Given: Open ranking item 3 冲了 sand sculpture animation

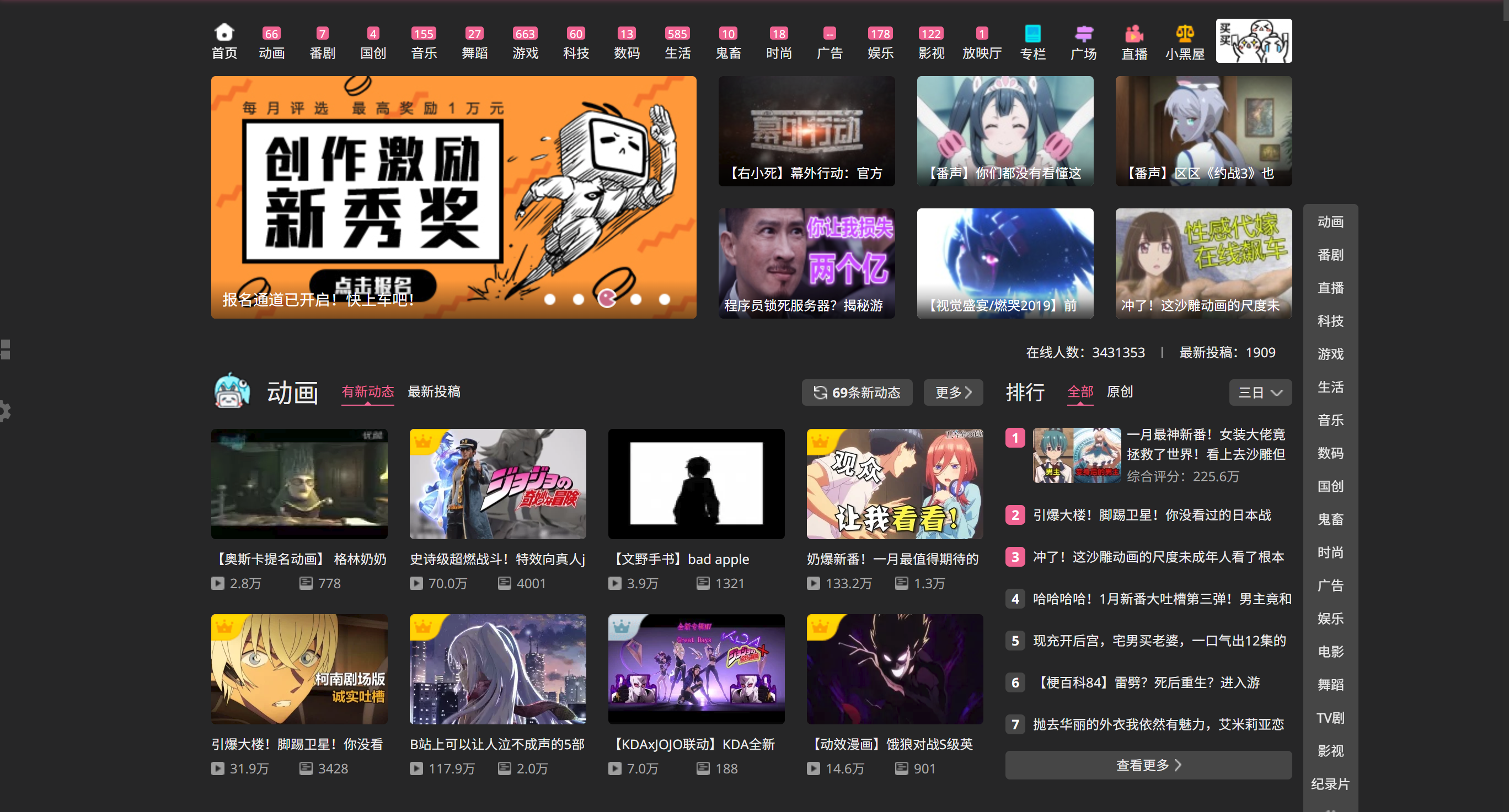Looking at the screenshot, I should coord(1158,557).
